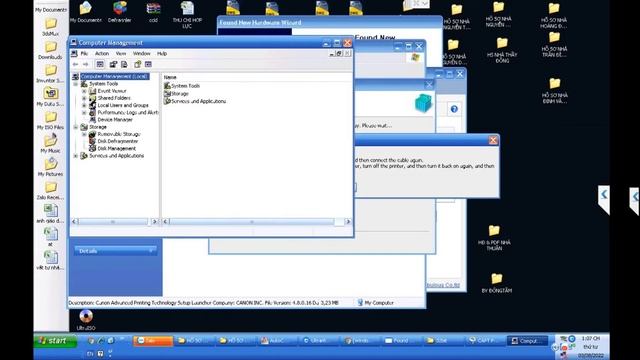The height and width of the screenshot is (360, 640).
Task: Click the Computer Management system menu icon beside File
Action: pyautogui.click(x=74, y=53)
